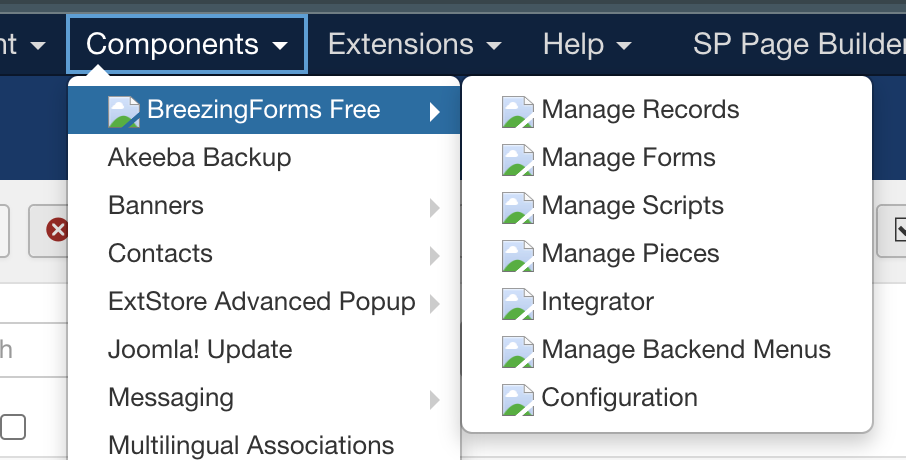The height and width of the screenshot is (460, 906).
Task: Open the Help menu
Action: point(586,44)
